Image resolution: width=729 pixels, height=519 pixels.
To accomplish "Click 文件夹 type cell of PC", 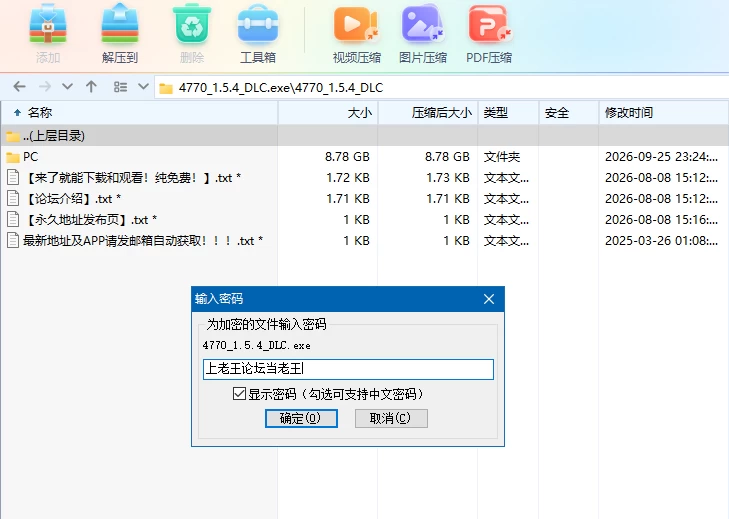I will [502, 157].
